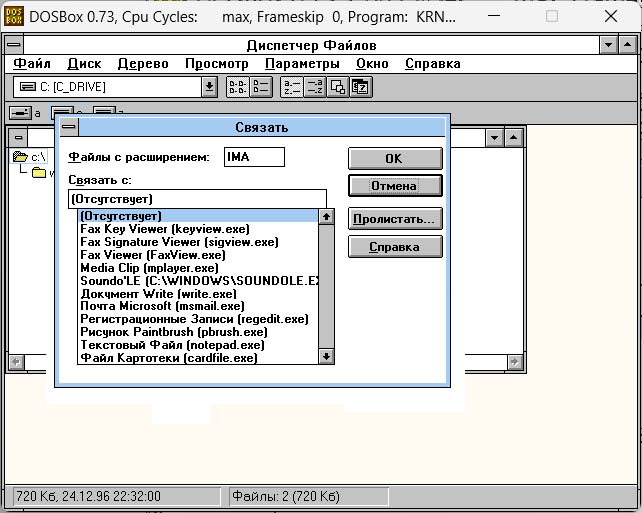Open the Файл menu
642x513 pixels.
32,64
